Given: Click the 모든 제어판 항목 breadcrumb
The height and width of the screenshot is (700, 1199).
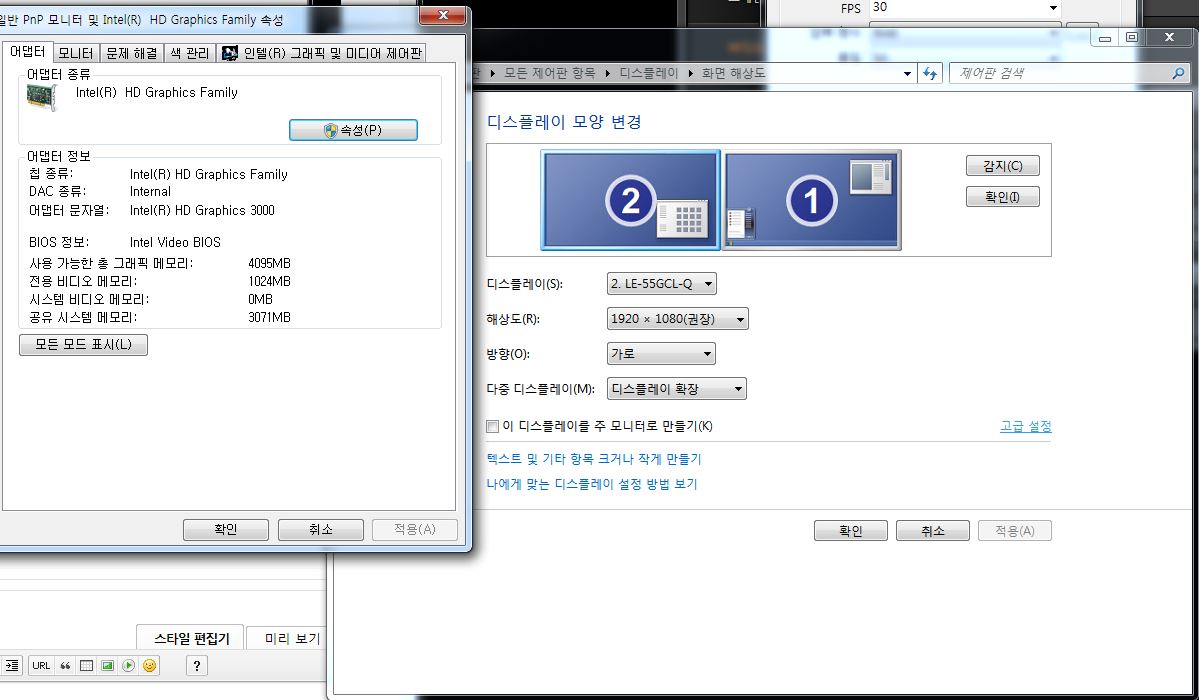Looking at the screenshot, I should point(549,73).
